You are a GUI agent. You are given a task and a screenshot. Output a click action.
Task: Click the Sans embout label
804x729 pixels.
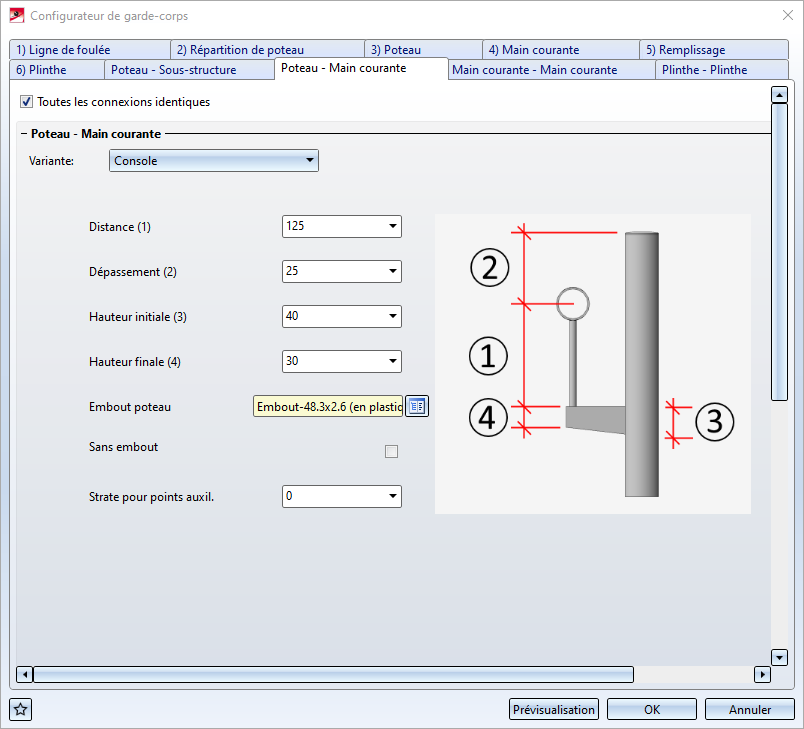pyautogui.click(x=124, y=447)
